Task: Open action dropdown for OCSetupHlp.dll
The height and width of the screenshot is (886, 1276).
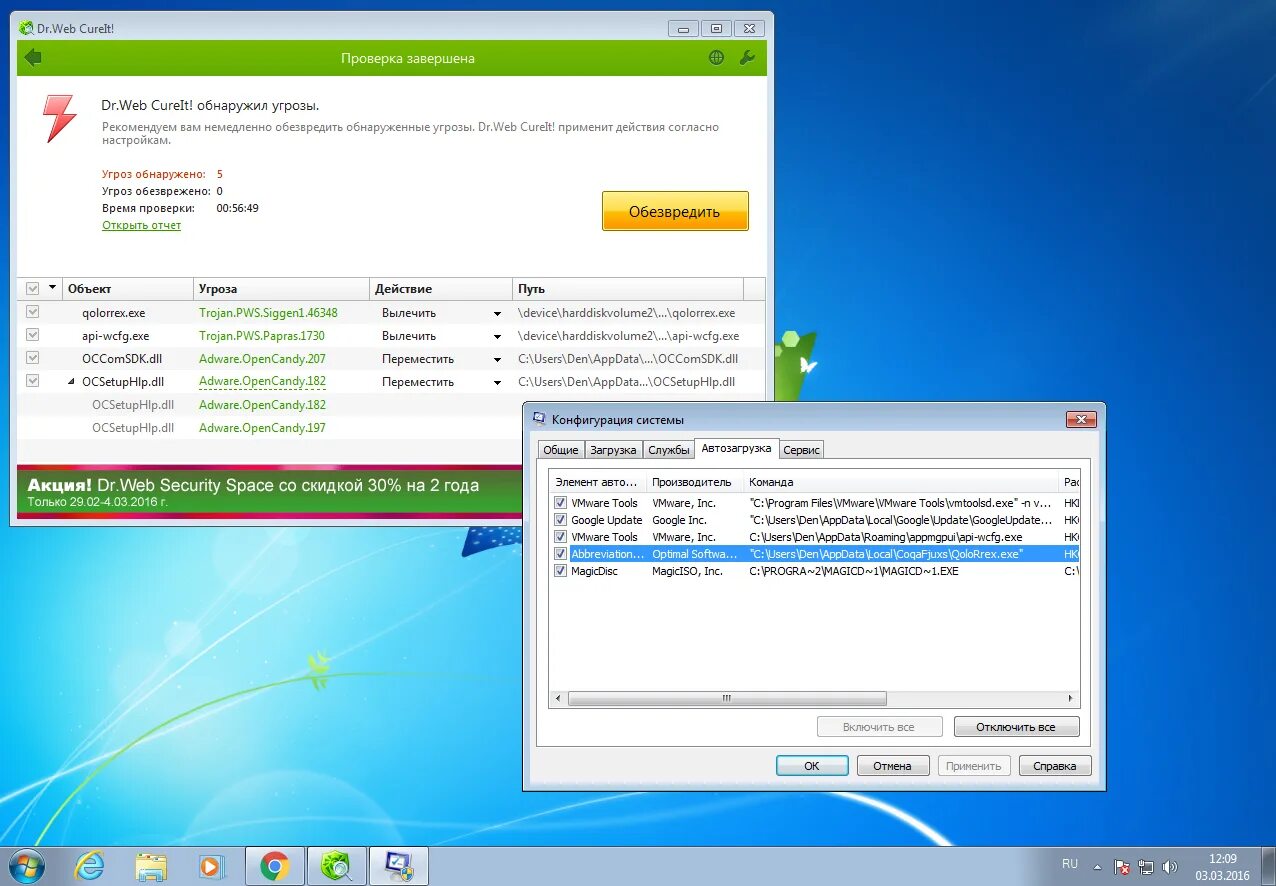Action: (497, 382)
